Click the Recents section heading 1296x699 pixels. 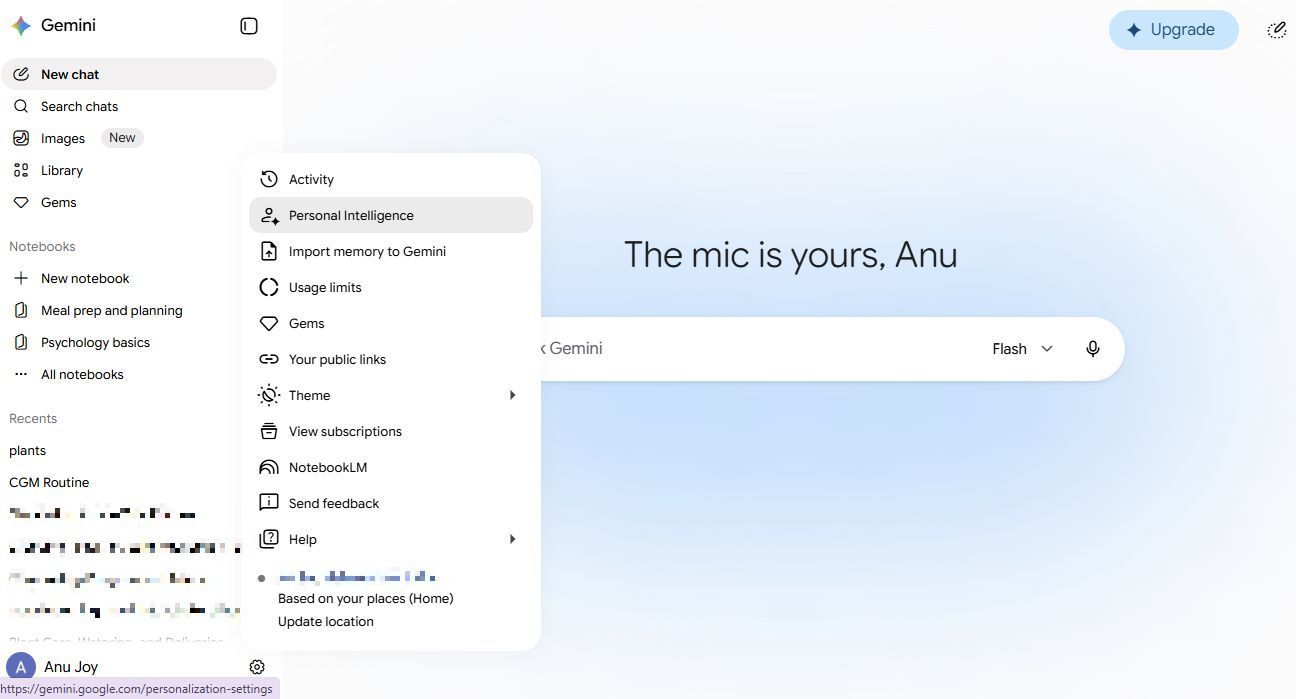tap(33, 418)
